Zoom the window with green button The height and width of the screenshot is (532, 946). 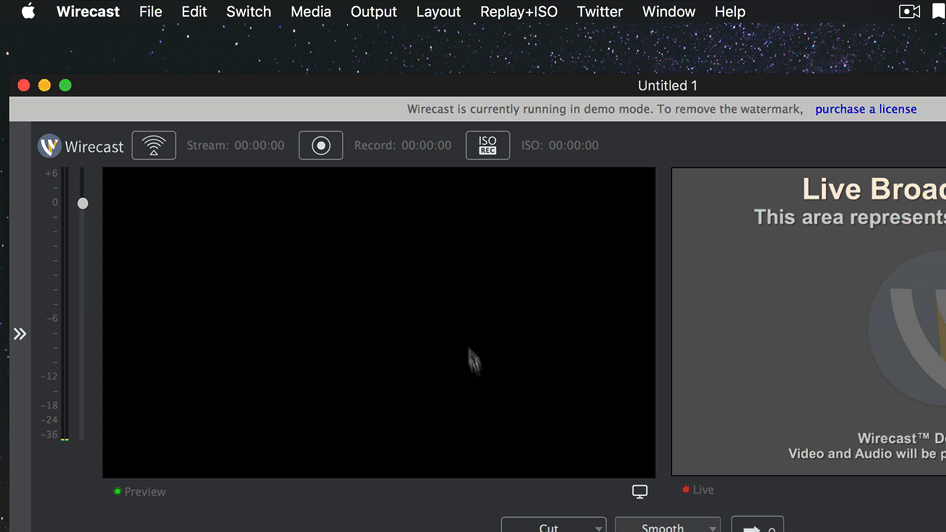click(x=65, y=86)
